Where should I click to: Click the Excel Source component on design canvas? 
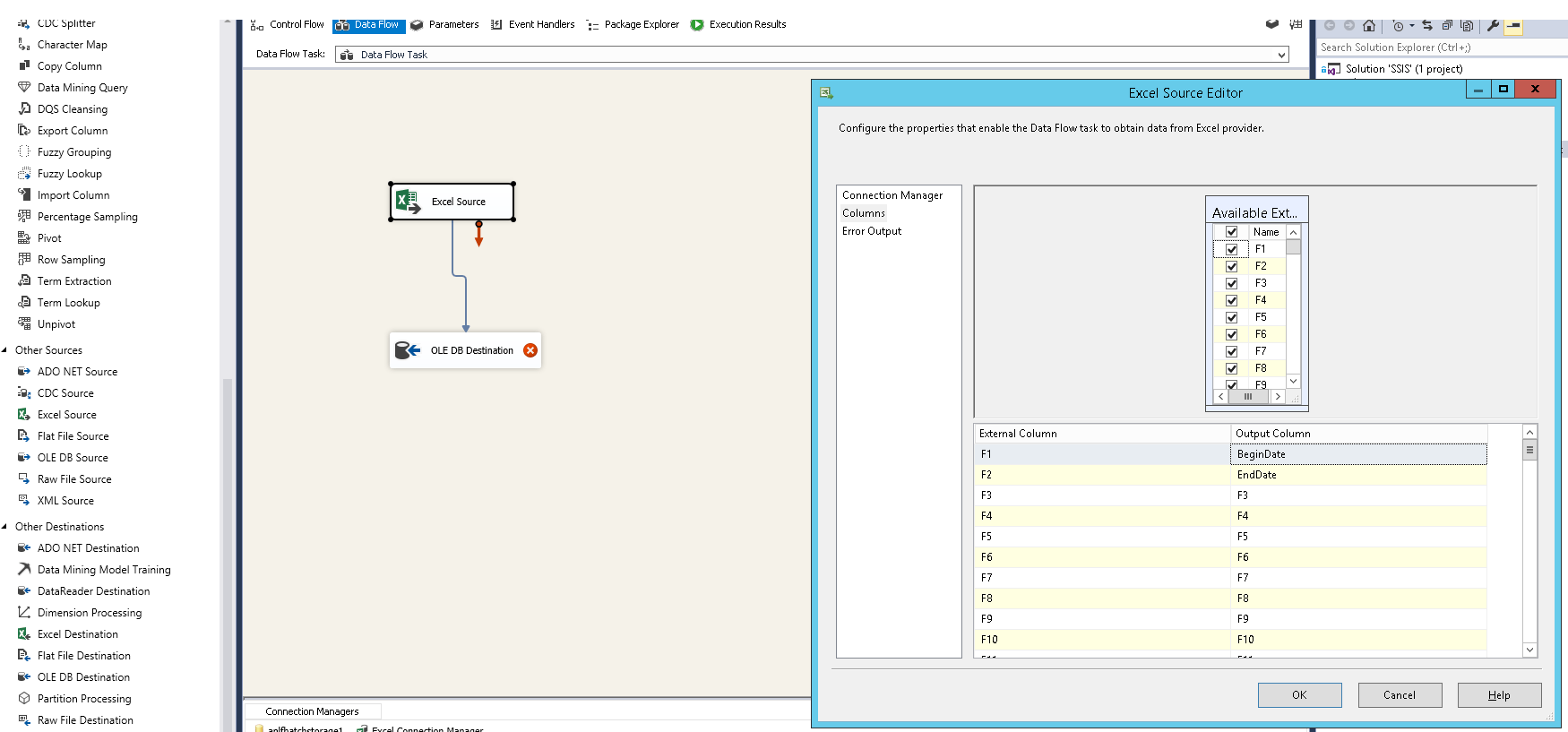click(452, 202)
